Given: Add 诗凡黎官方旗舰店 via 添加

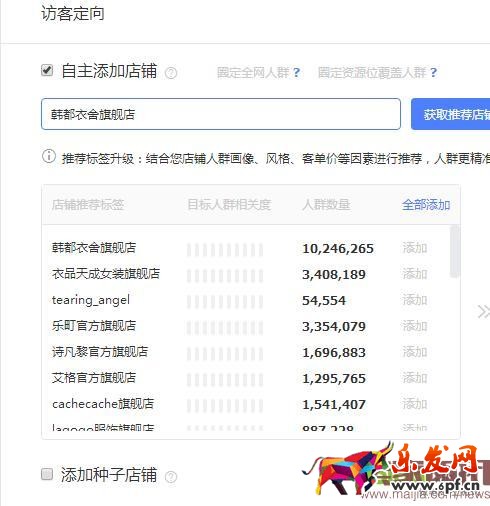Looking at the screenshot, I should [415, 352].
